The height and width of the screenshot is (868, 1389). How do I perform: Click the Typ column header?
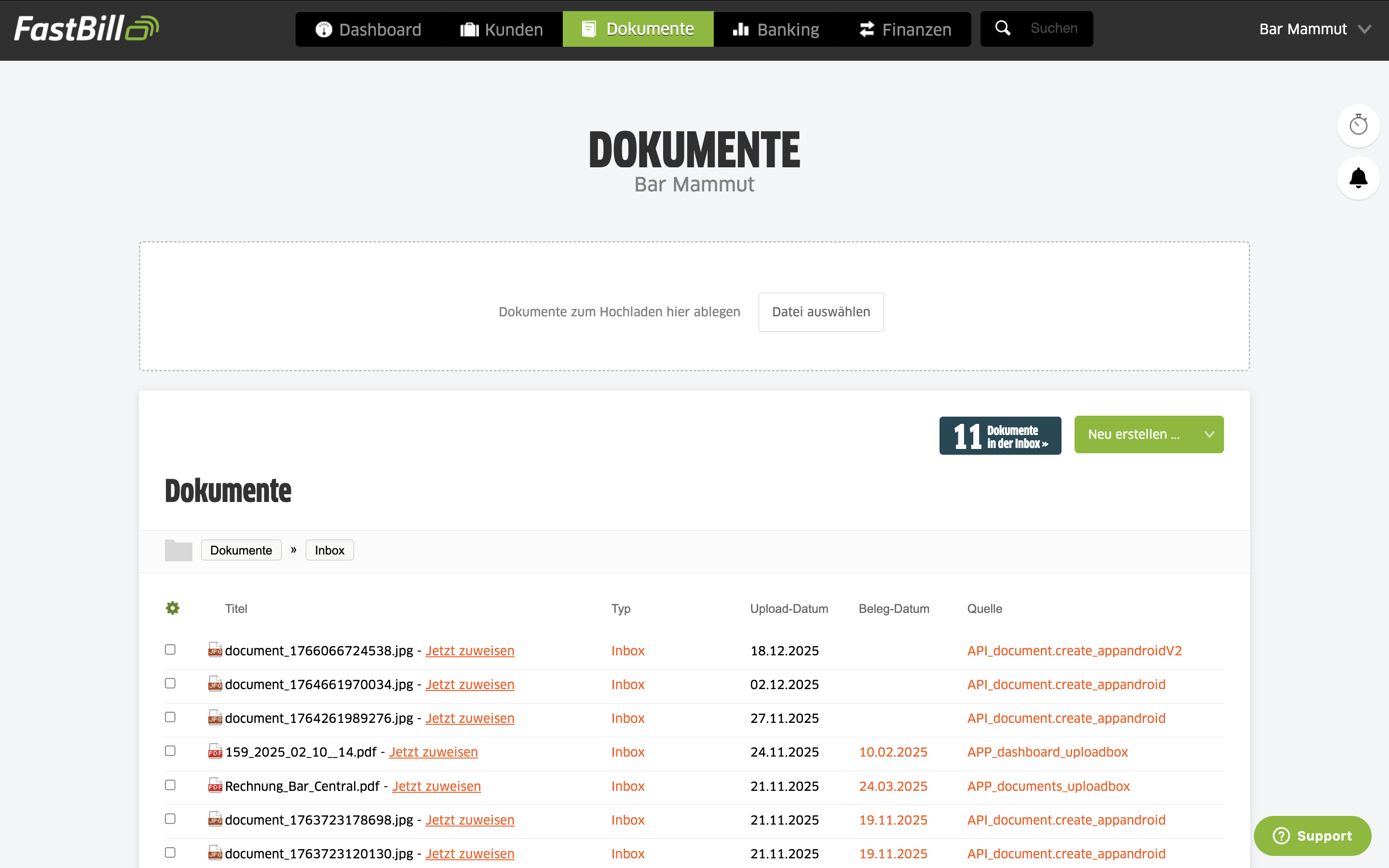[x=621, y=609]
